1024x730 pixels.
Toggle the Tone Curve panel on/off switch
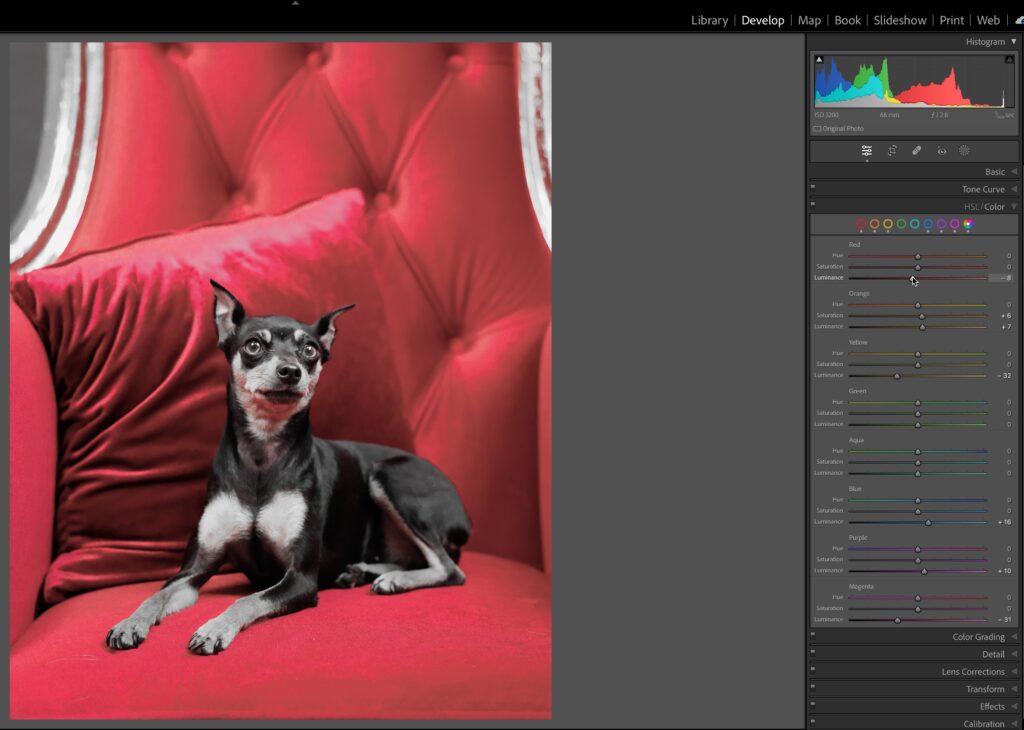[x=813, y=187]
